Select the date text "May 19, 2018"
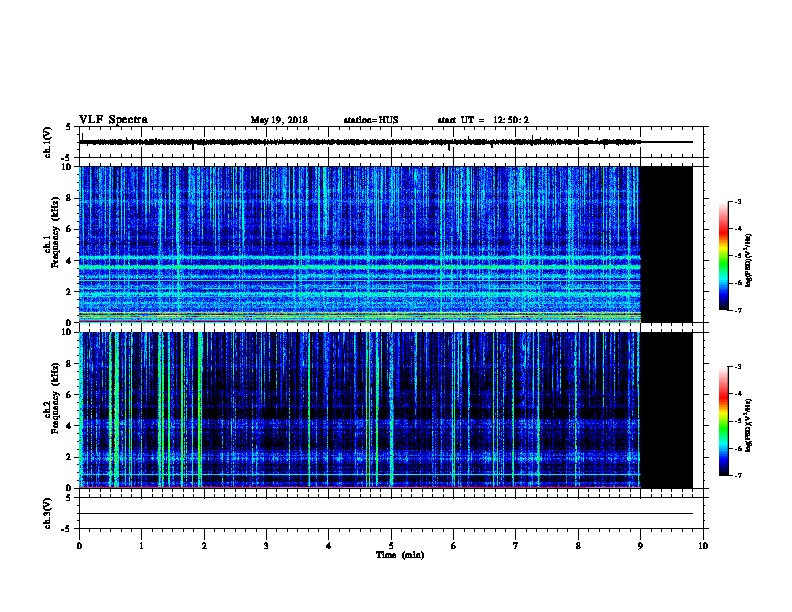Image resolution: width=792 pixels, height=612 pixels. pos(279,120)
